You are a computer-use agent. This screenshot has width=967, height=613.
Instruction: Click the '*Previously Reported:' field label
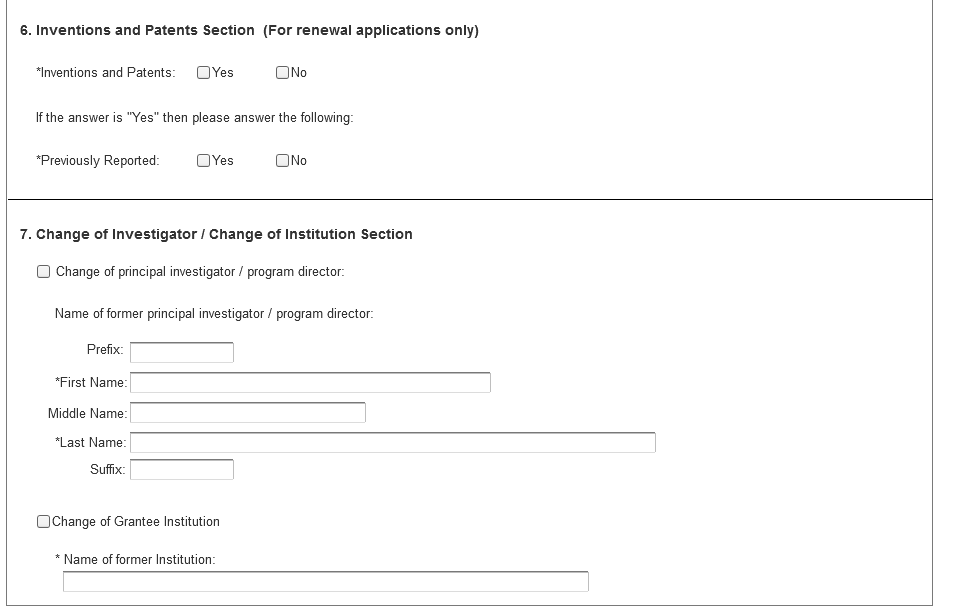point(97,160)
